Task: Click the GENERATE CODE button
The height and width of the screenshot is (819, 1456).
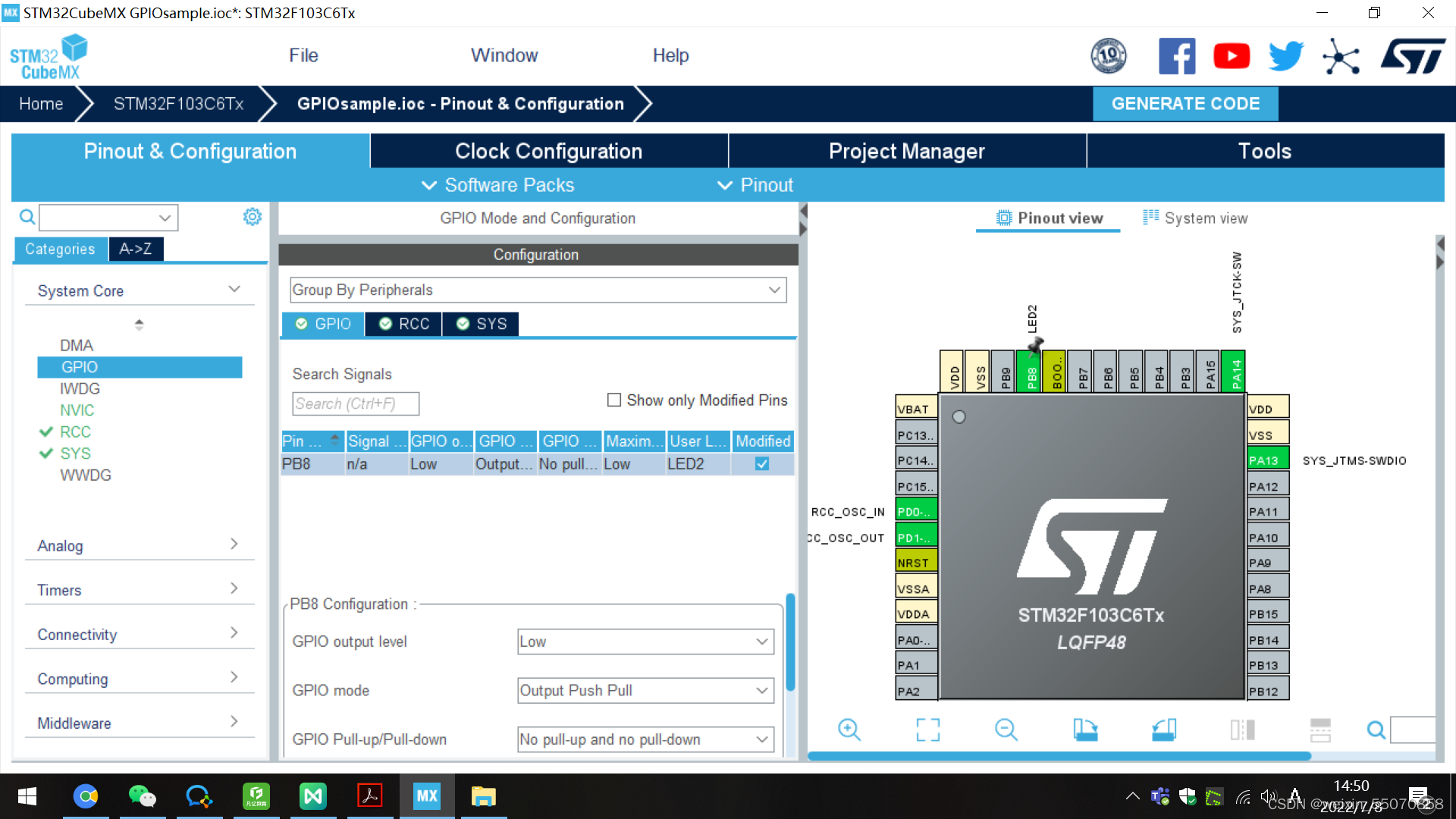Action: 1185,104
